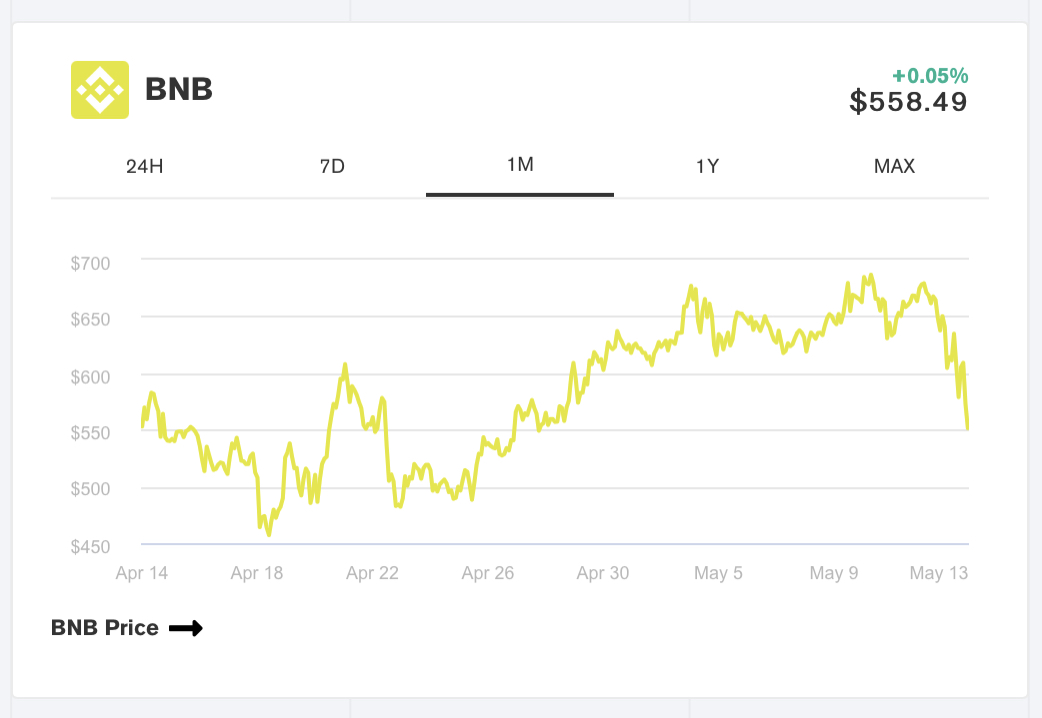Click the BNB coin name heading
This screenshot has width=1042, height=718.
(x=179, y=89)
